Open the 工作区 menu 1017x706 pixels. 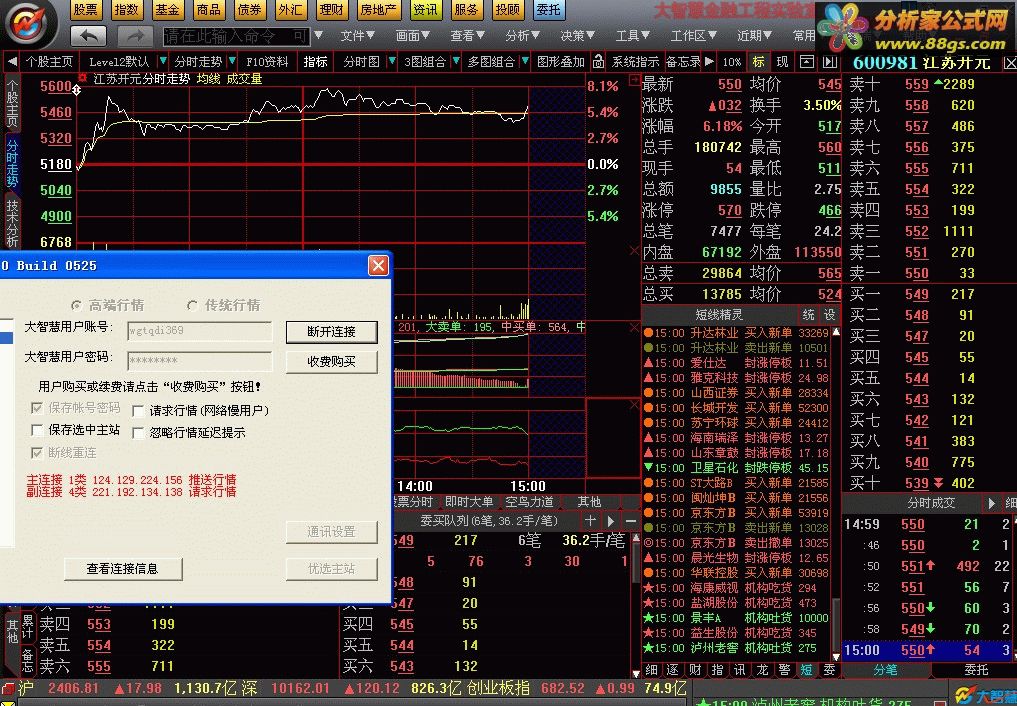point(694,36)
